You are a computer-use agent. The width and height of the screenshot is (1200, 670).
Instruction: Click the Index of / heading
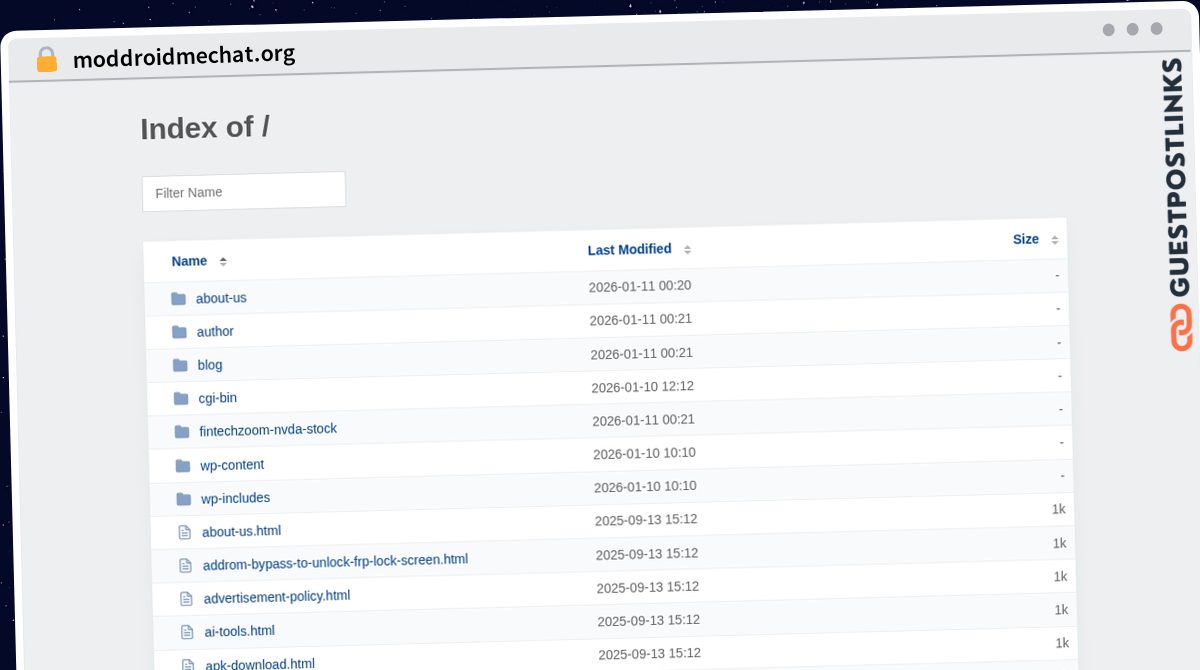[204, 128]
